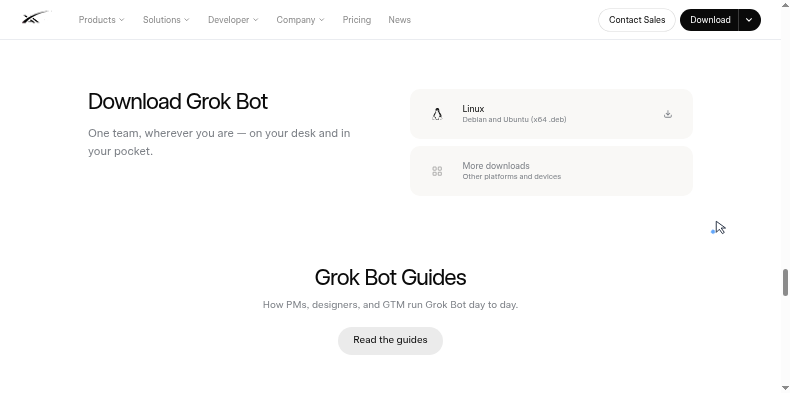Open the Products dropdown menu
Viewport: 790px width, 393px height.
tap(101, 20)
